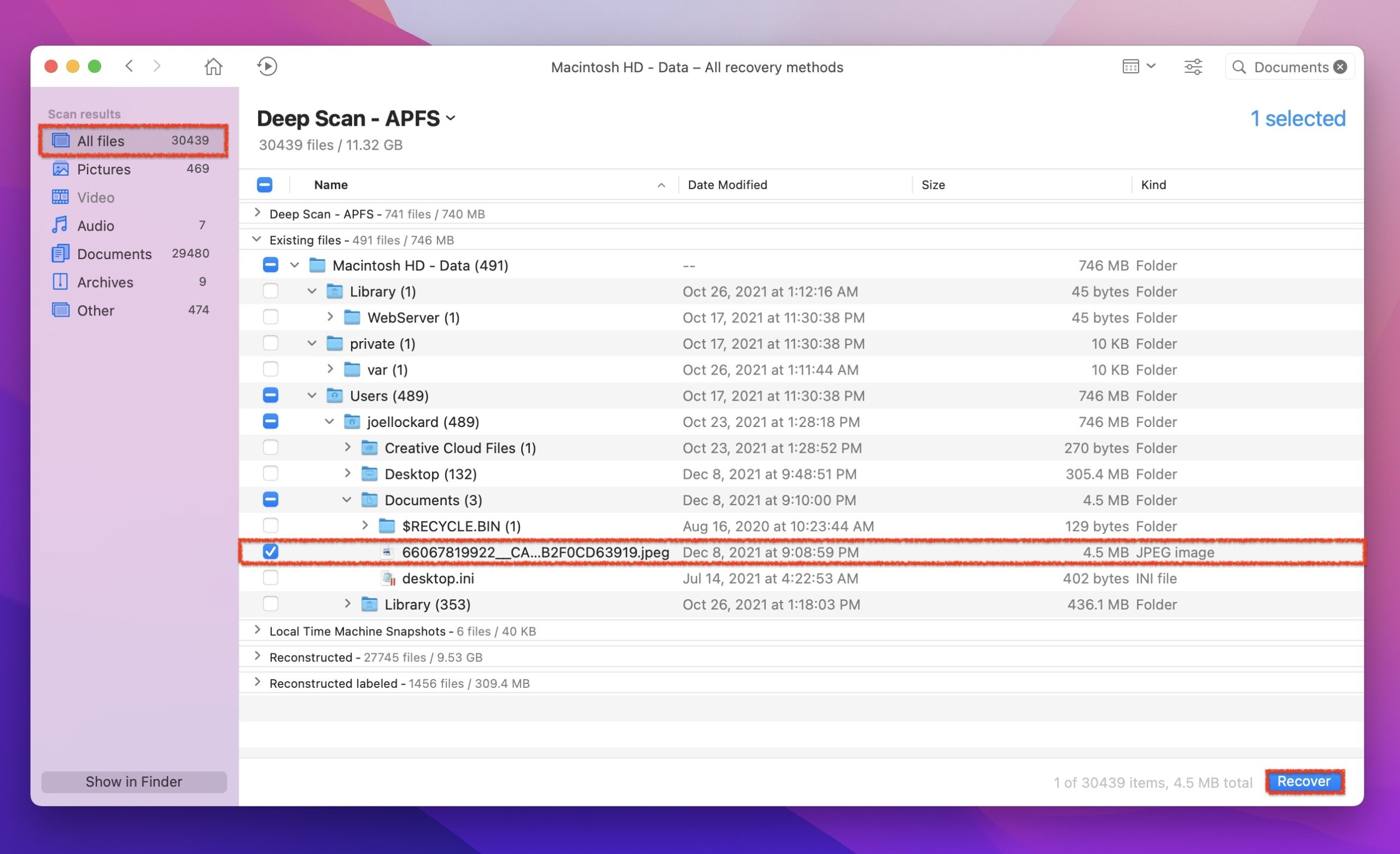Check the Creative Cloud Files checkbox

pyautogui.click(x=271, y=448)
